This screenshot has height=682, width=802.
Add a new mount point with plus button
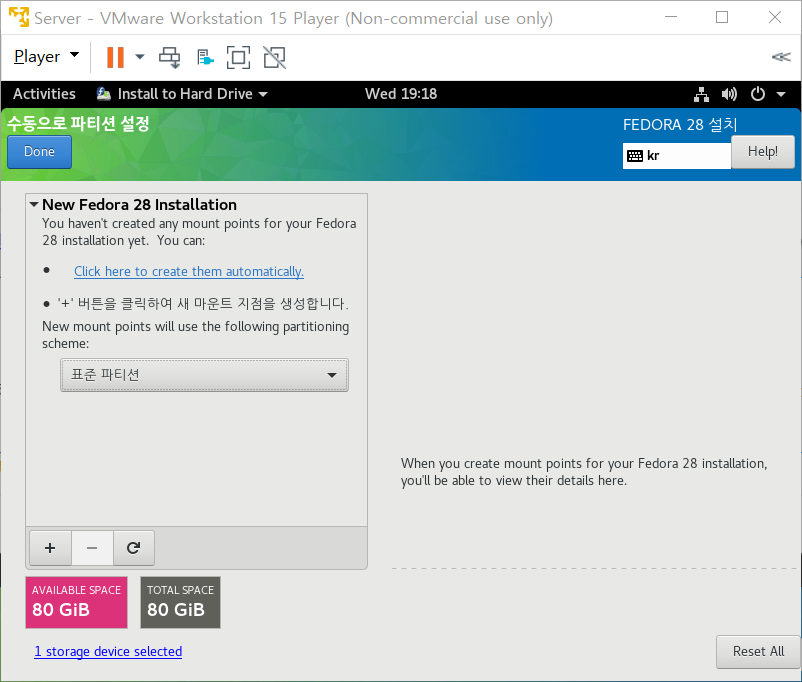[50, 548]
